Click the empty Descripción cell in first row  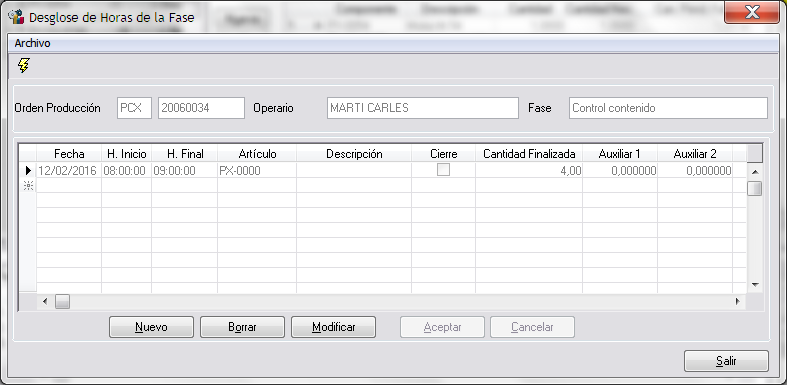click(354, 171)
